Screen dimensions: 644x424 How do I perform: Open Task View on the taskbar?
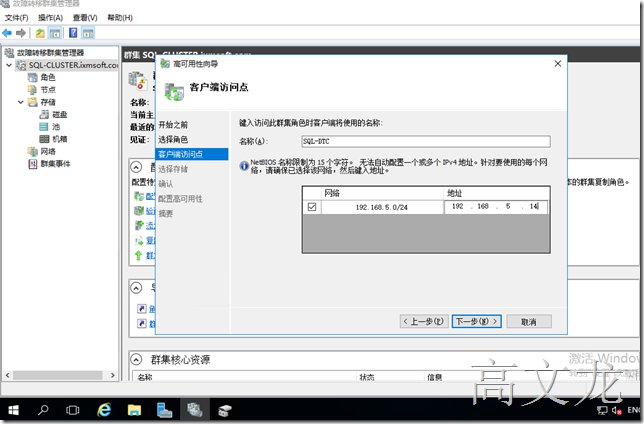(73, 410)
